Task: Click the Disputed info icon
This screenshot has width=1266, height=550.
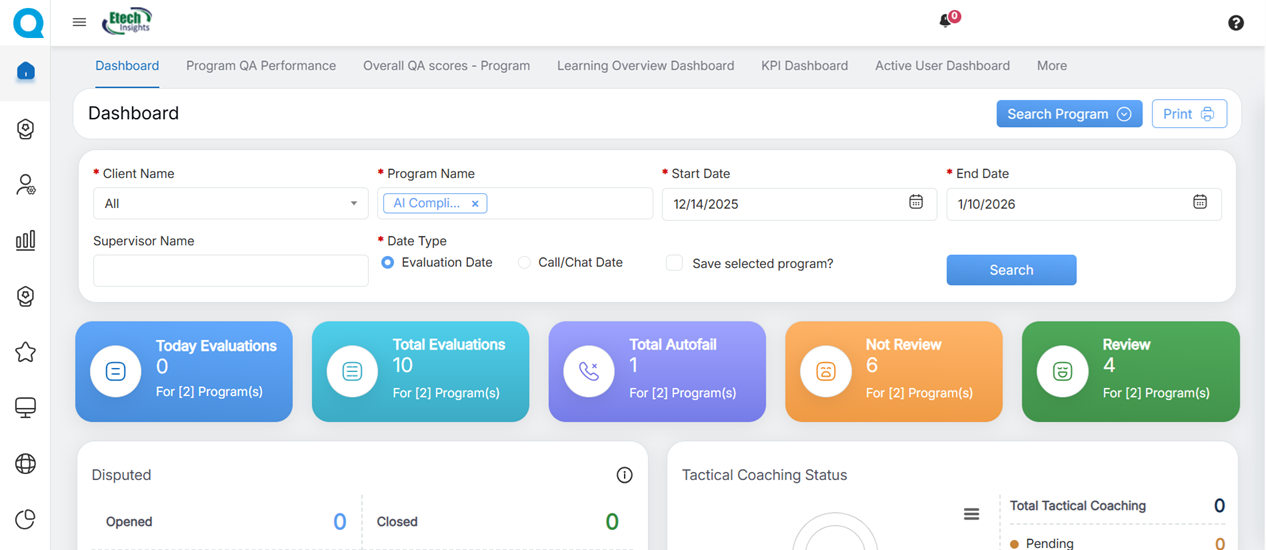Action: 624,475
